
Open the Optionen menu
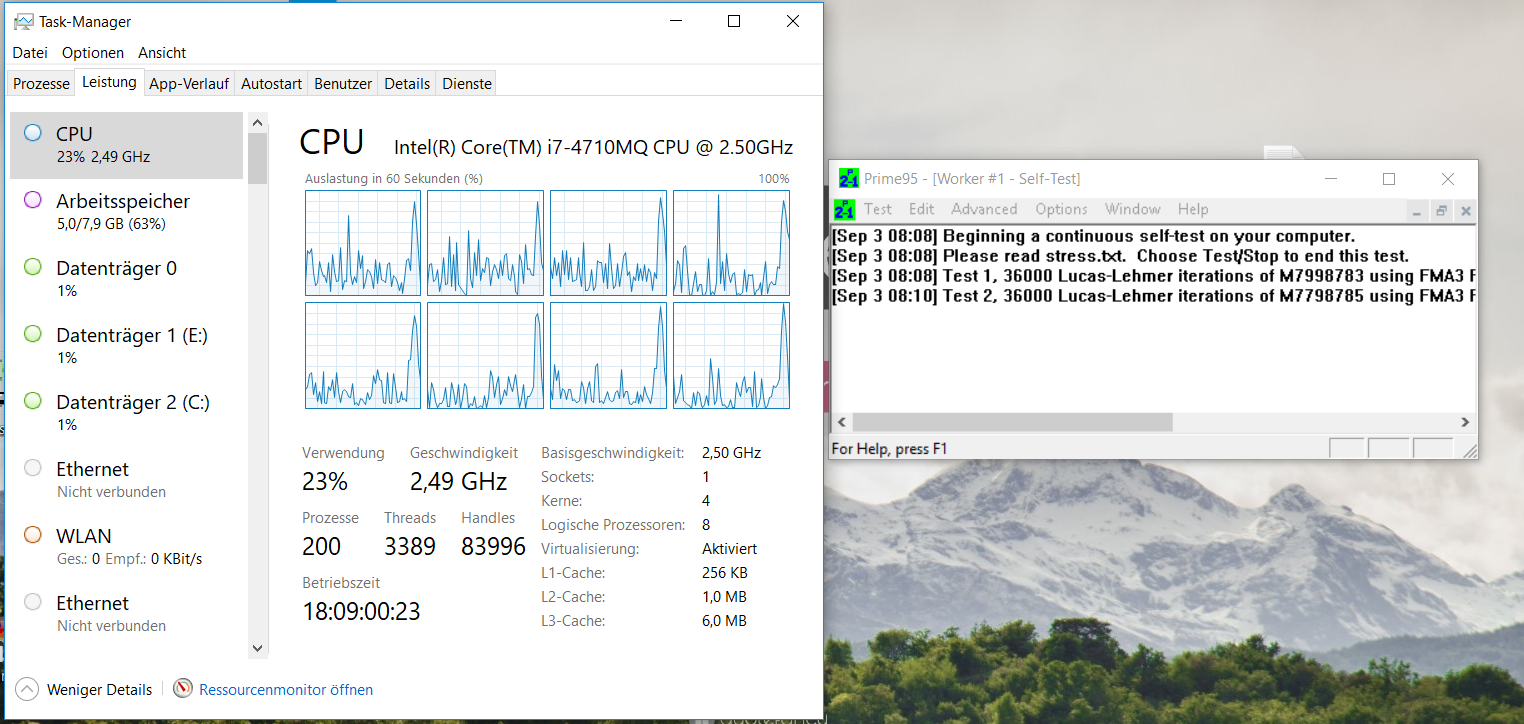point(93,52)
